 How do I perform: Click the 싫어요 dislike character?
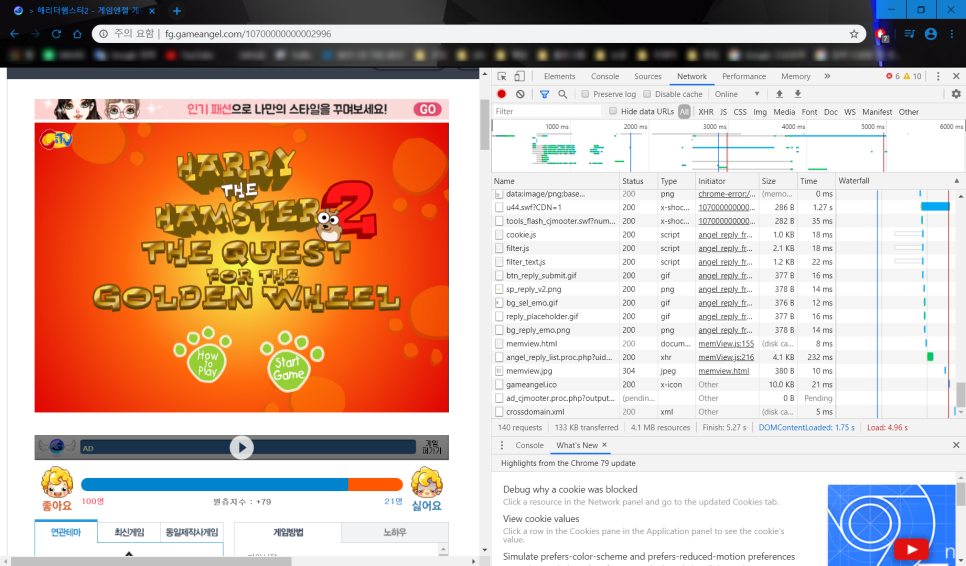pyautogui.click(x=426, y=490)
